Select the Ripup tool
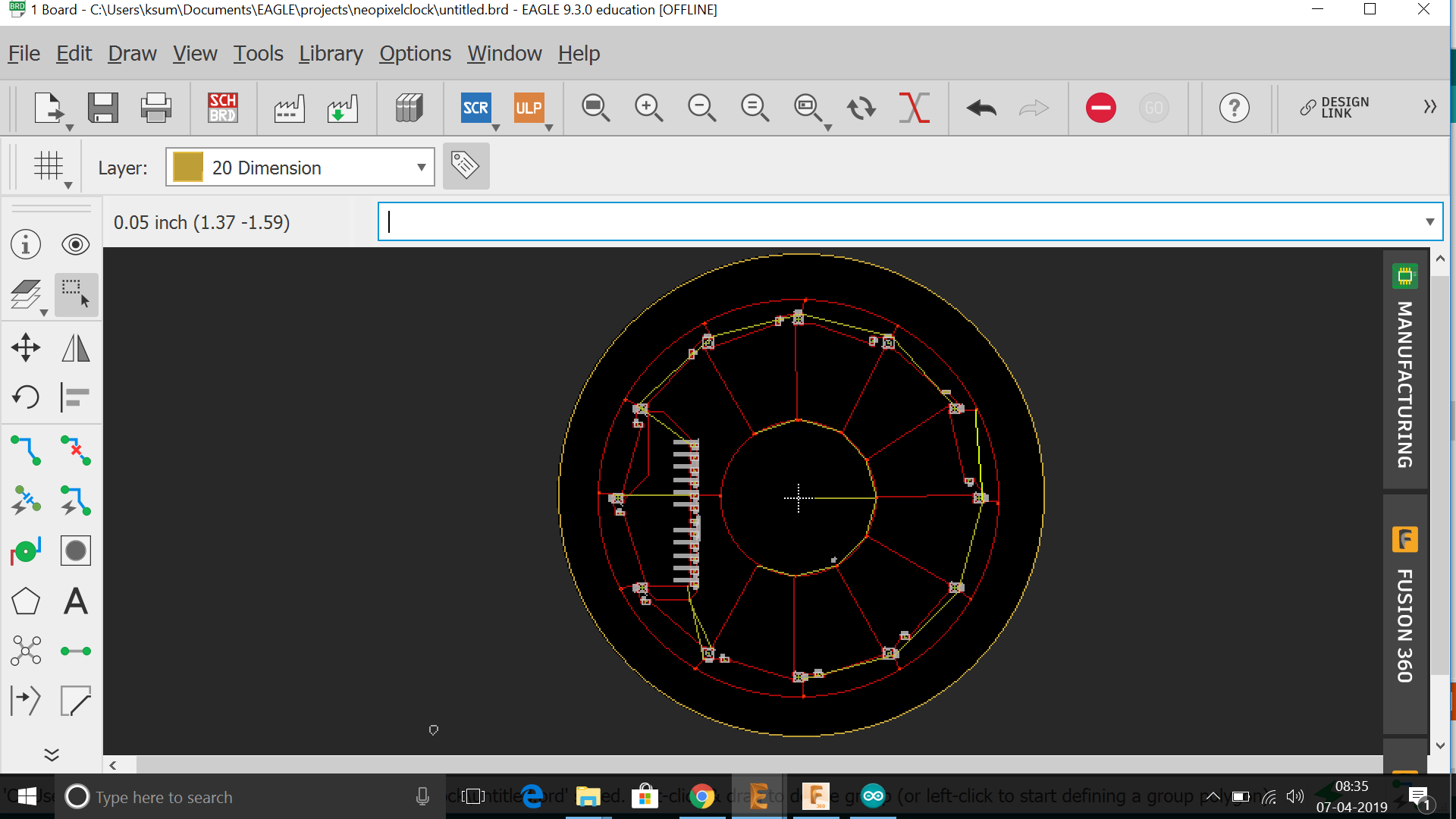 pyautogui.click(x=75, y=450)
